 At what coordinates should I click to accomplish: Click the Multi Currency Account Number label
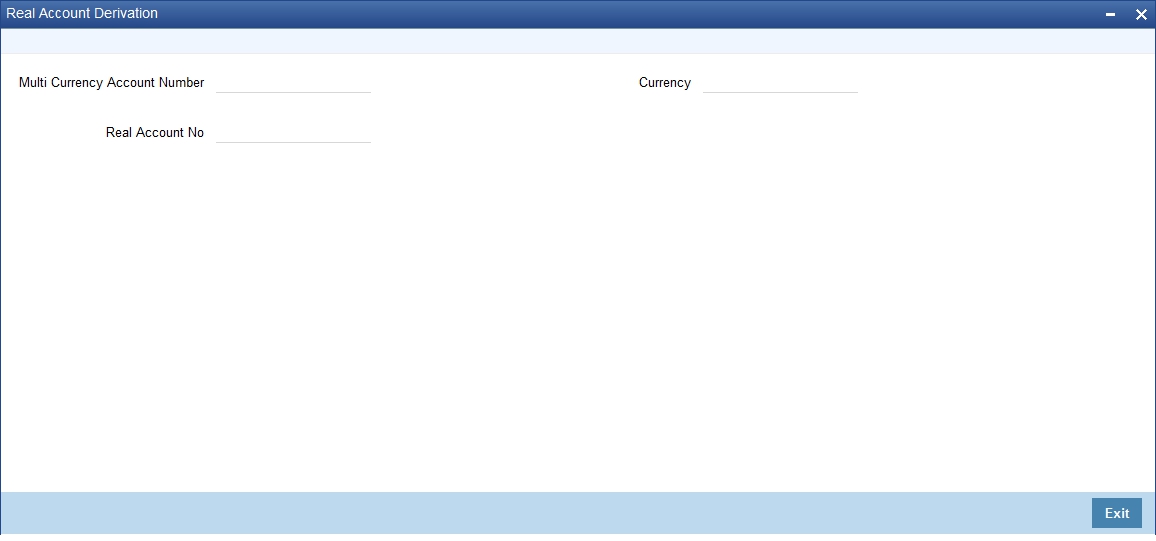pos(111,83)
